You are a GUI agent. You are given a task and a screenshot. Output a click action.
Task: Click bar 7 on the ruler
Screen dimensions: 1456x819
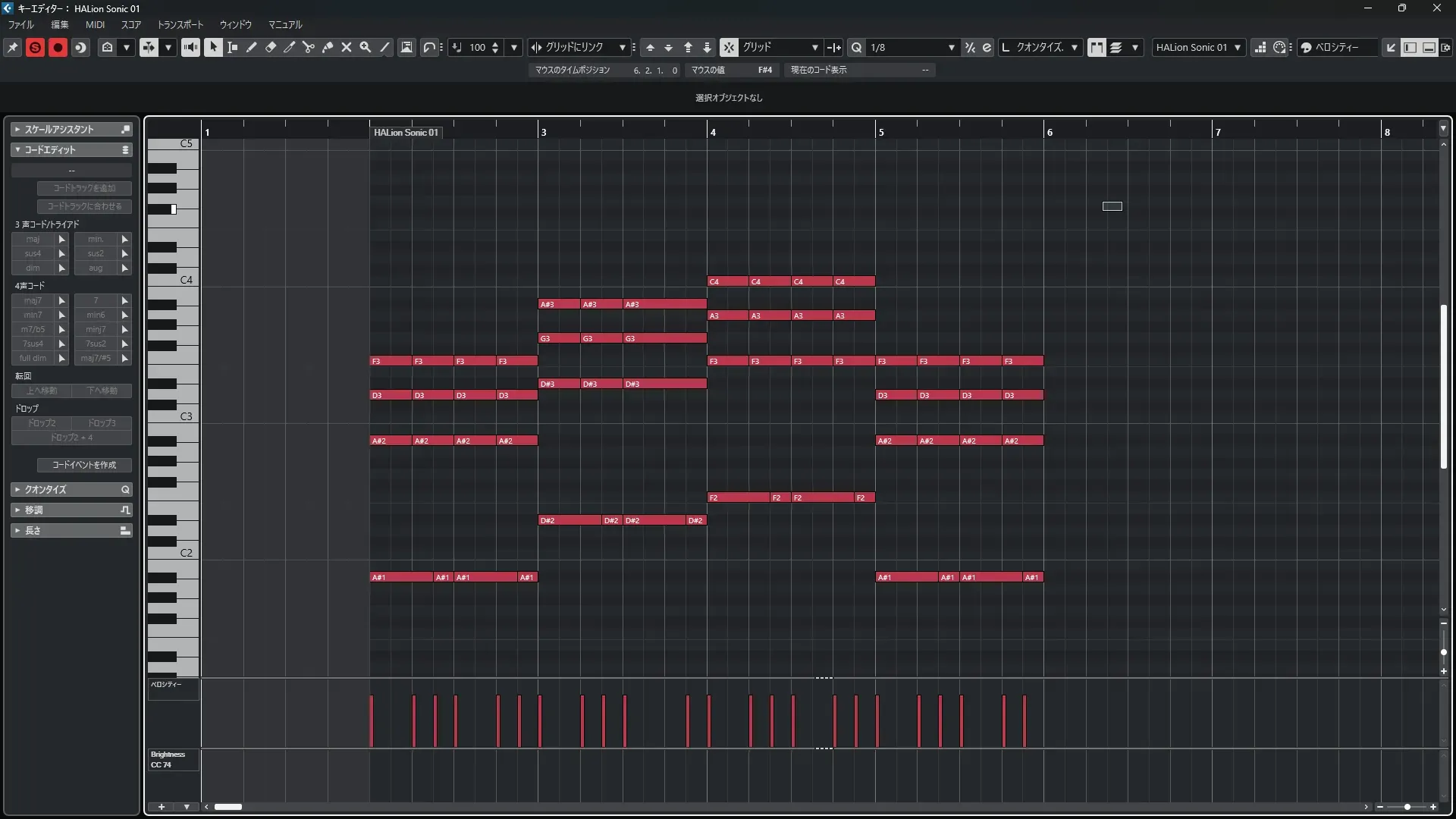[x=1218, y=131]
